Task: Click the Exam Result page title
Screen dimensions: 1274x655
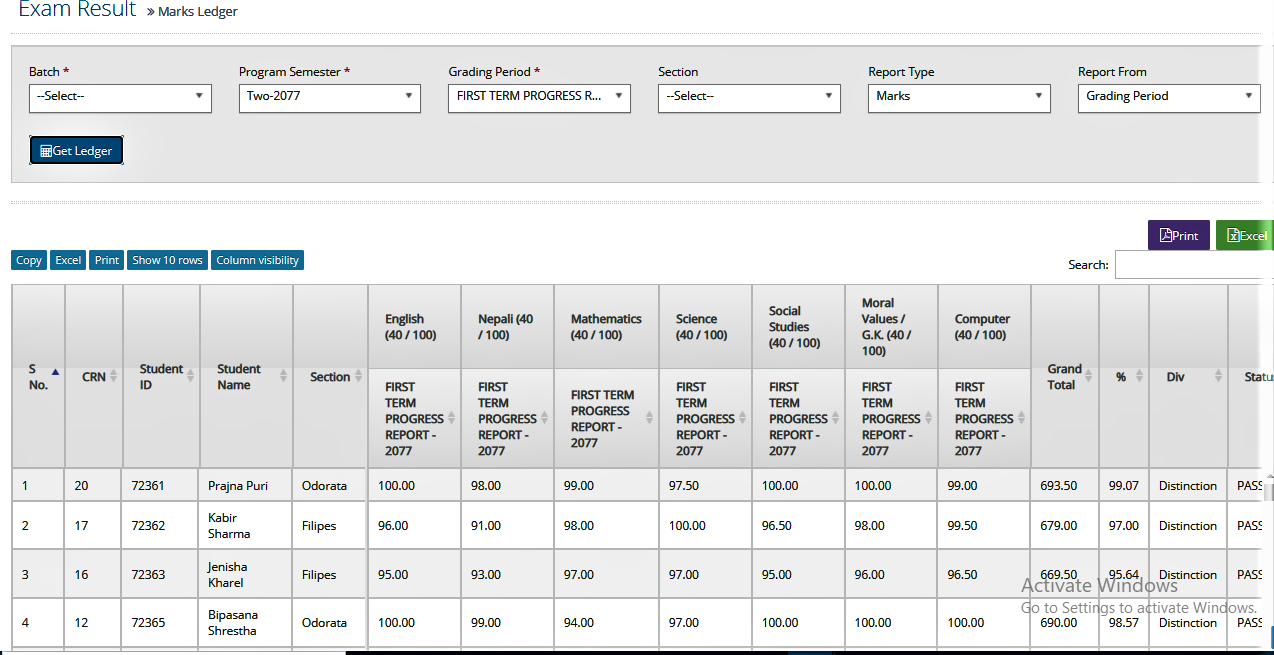Action: point(77,10)
